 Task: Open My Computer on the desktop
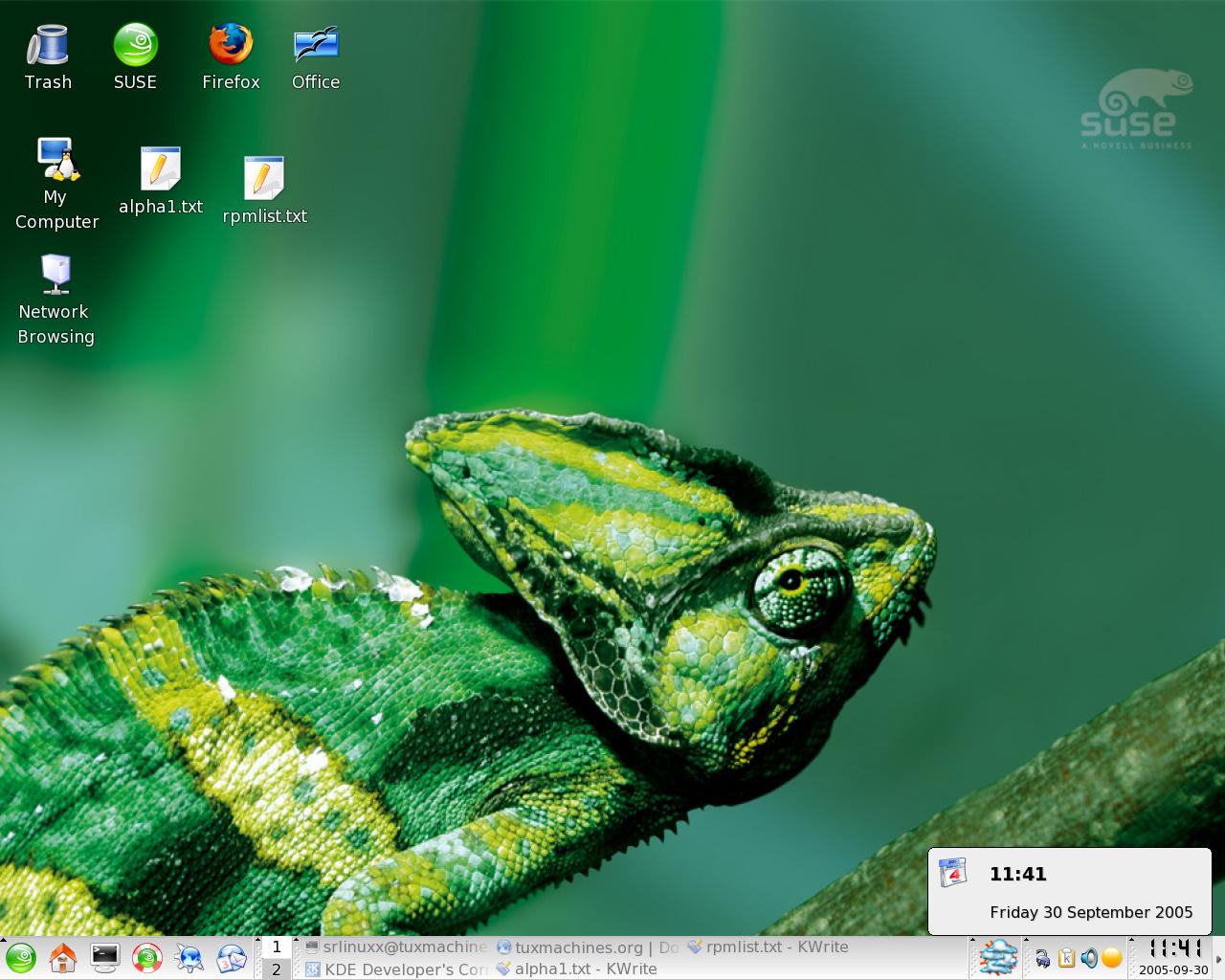tap(56, 184)
